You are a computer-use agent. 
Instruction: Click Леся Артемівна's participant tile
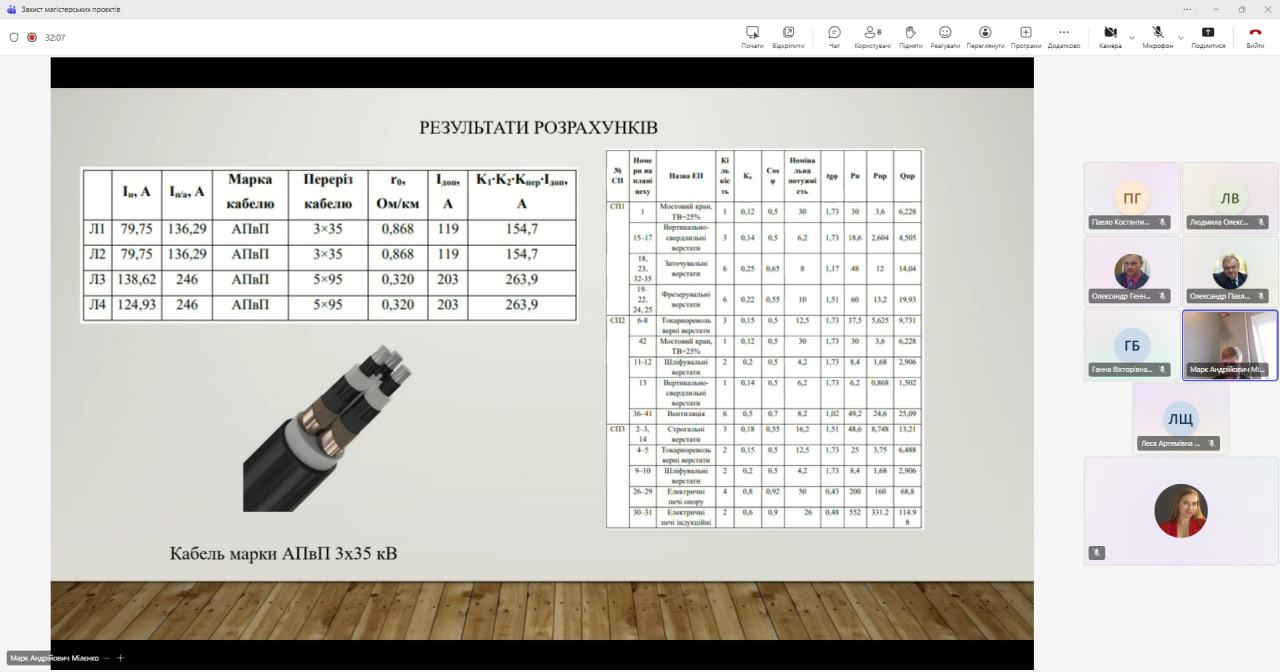[1180, 418]
